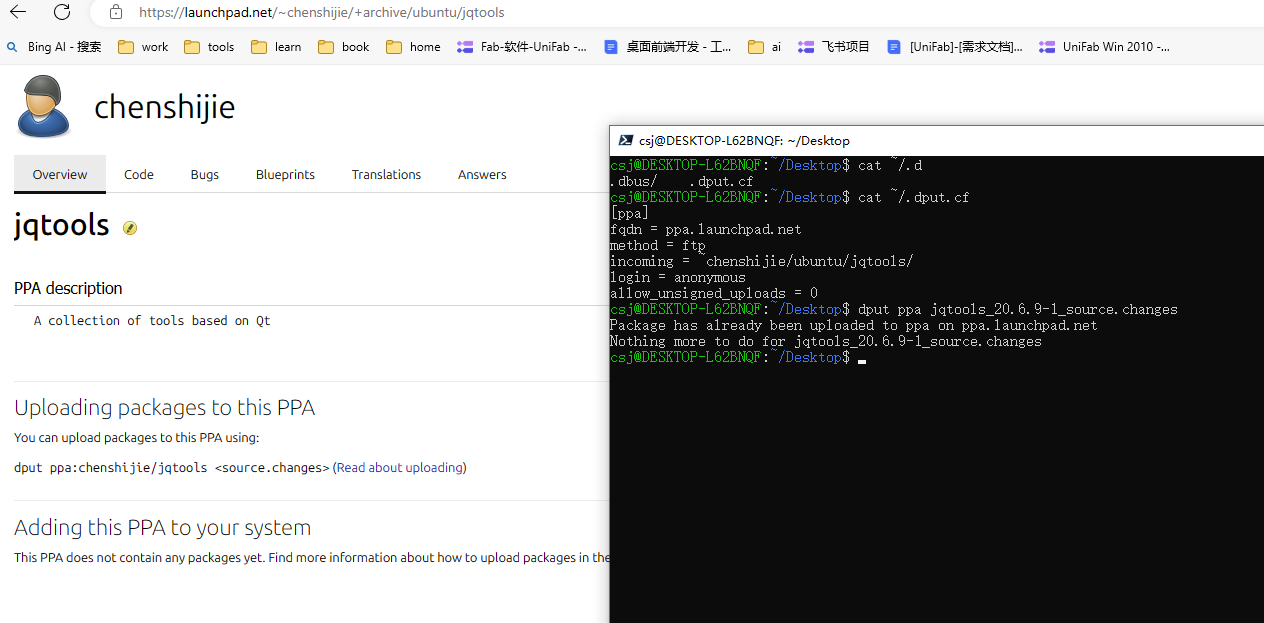
Task: Open the 飞书项目 bookmark
Action: (834, 46)
